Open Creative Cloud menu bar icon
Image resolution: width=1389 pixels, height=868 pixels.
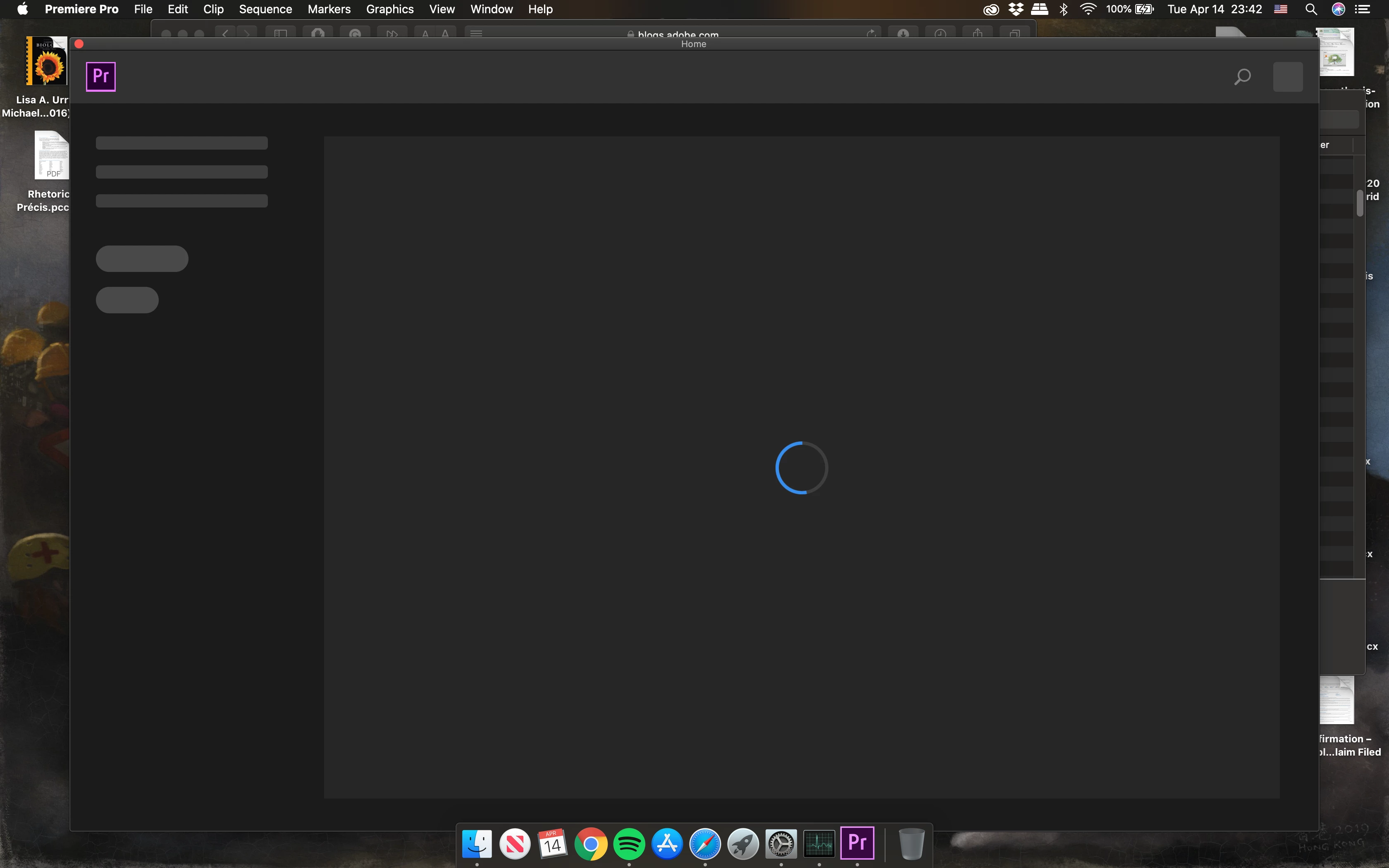(990, 9)
